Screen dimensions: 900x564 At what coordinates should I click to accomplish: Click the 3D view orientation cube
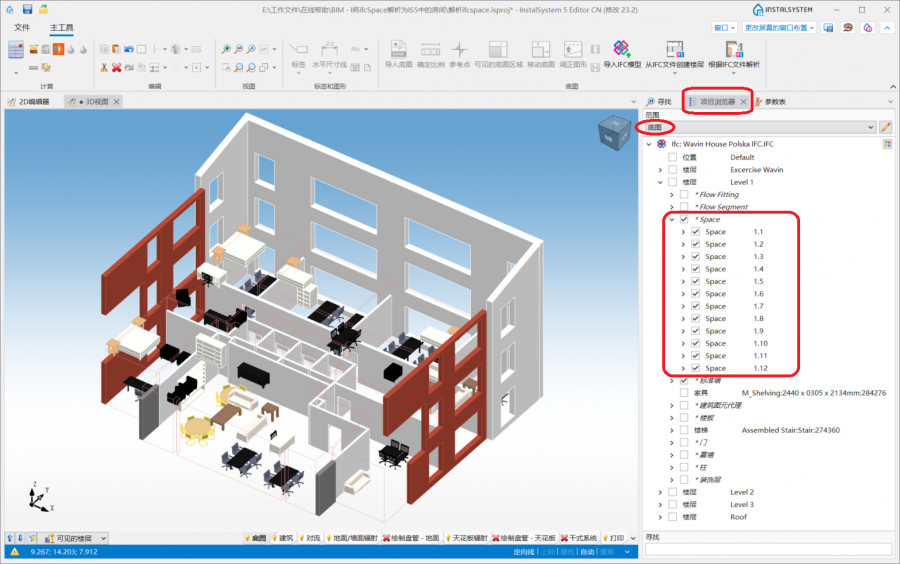(x=609, y=133)
